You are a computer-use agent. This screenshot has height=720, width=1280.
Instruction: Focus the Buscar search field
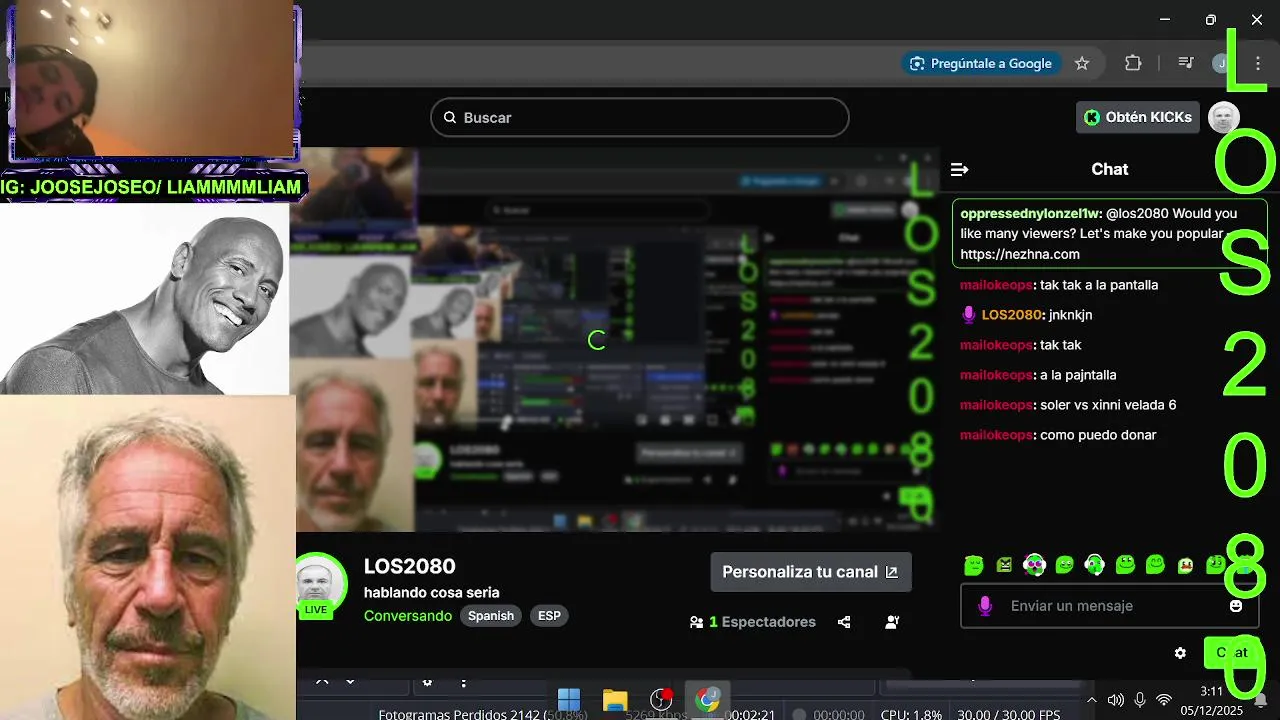pyautogui.click(x=640, y=117)
